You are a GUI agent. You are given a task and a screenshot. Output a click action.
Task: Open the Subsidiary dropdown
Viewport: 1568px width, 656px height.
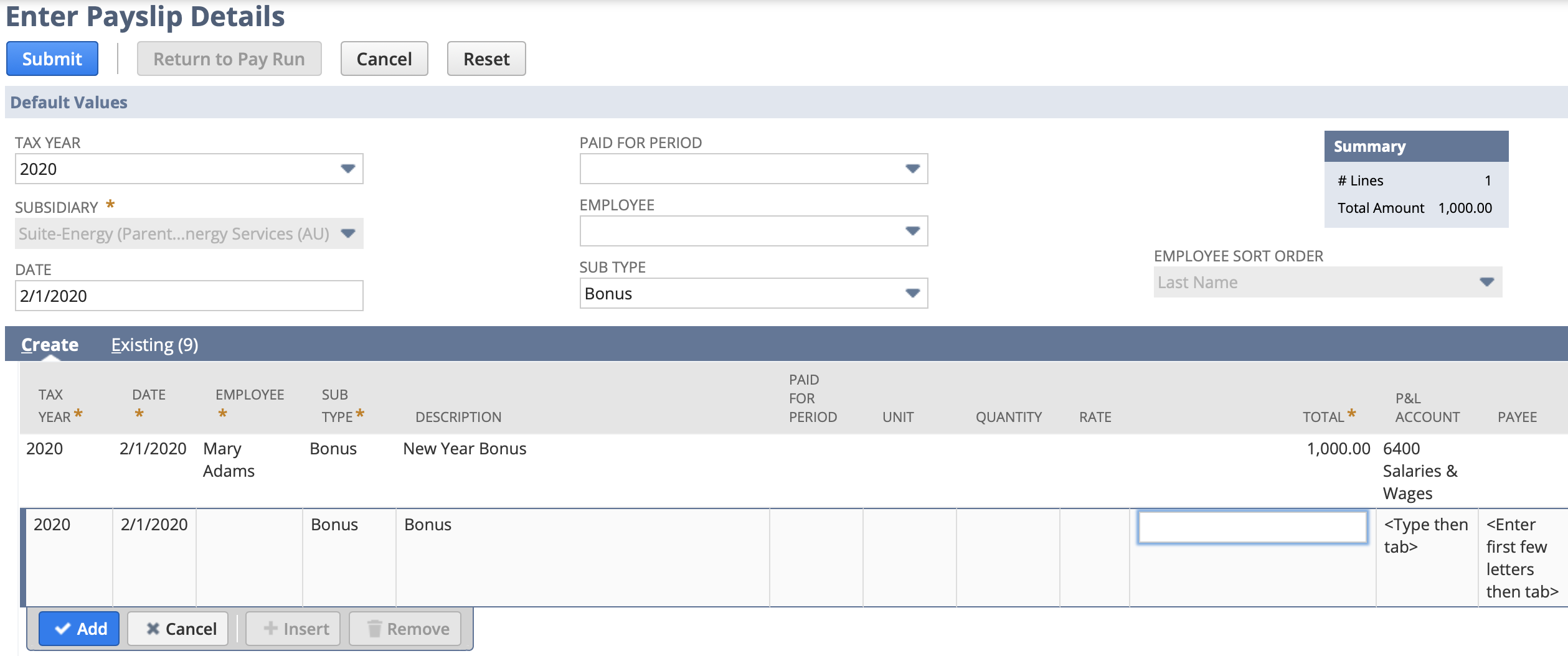tap(349, 233)
